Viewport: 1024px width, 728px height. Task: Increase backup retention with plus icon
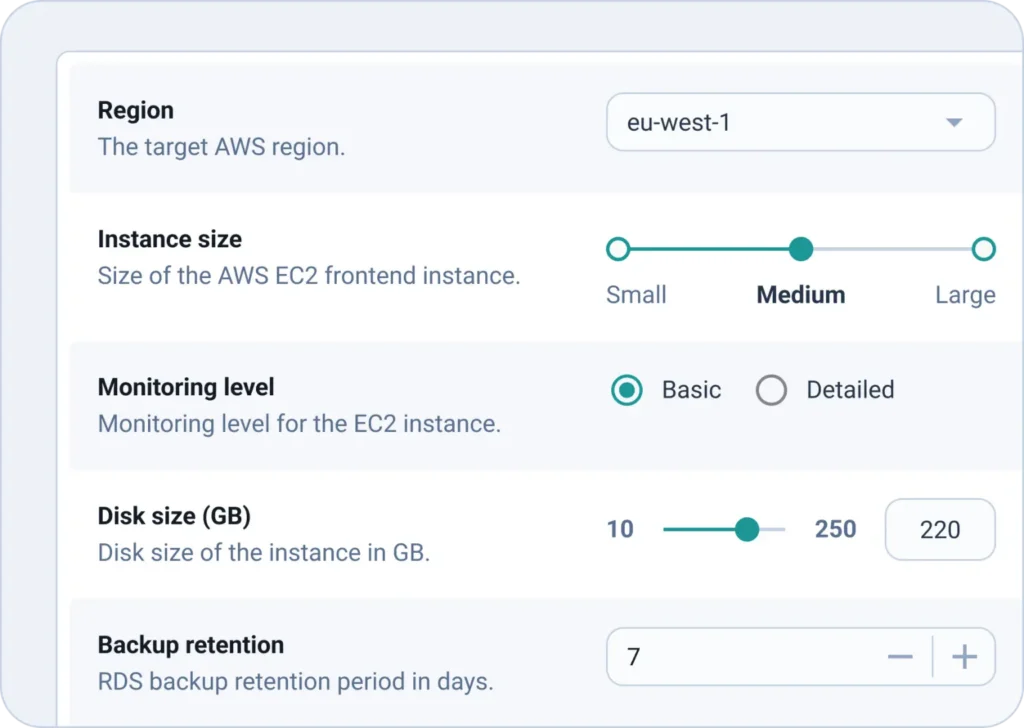point(964,657)
